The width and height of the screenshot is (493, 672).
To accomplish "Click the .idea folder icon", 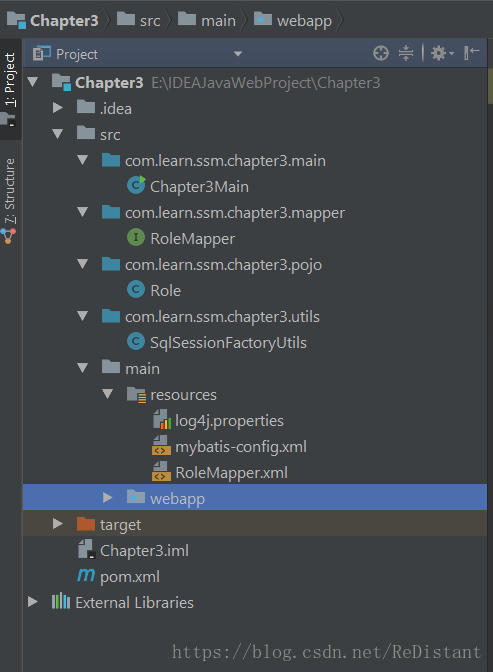I will point(86,107).
